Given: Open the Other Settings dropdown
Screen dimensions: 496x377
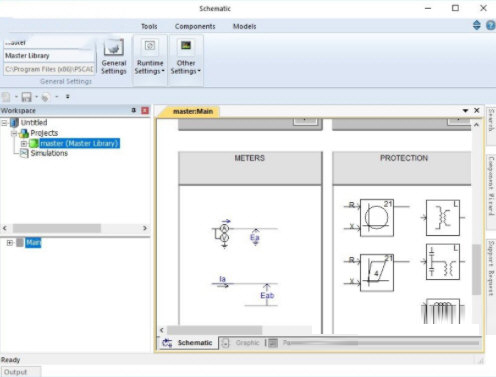Looking at the screenshot, I should pos(186,57).
